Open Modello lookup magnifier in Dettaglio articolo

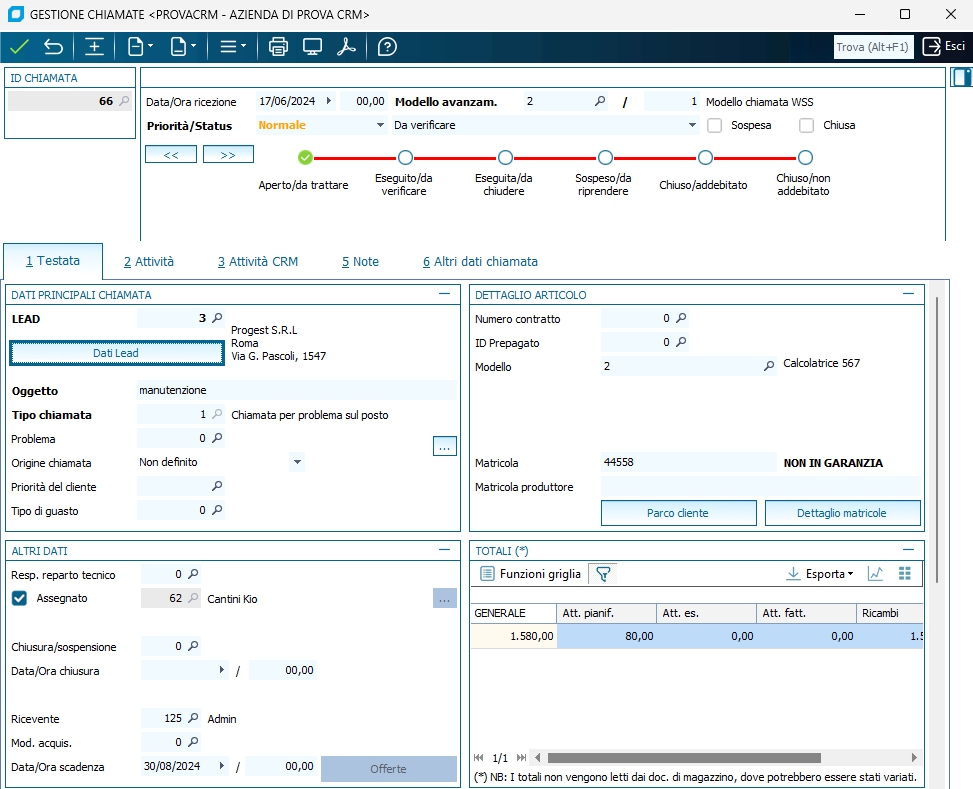coord(769,366)
